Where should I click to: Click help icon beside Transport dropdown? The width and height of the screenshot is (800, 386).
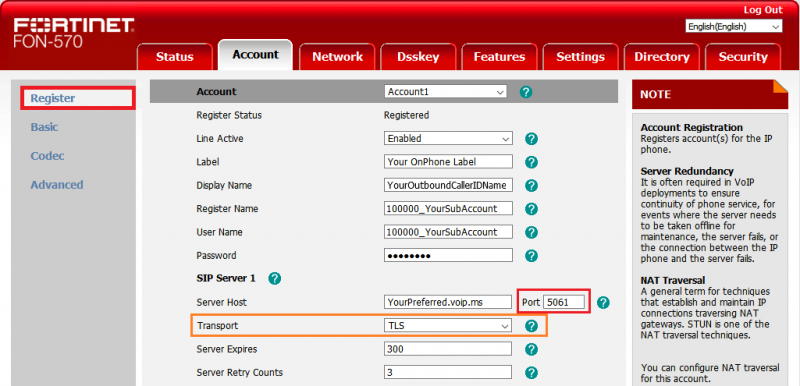pos(531,326)
